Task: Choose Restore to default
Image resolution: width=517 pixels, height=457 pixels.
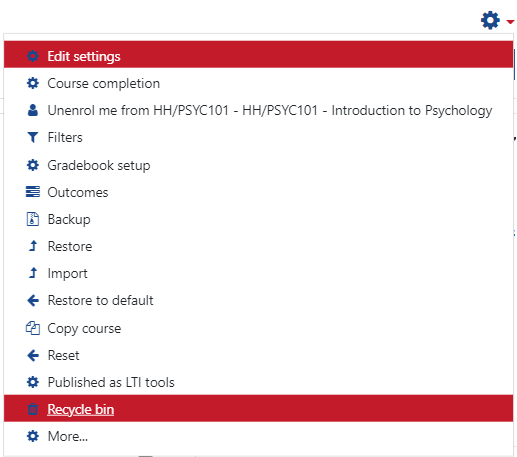Action: pyautogui.click(x=258, y=300)
